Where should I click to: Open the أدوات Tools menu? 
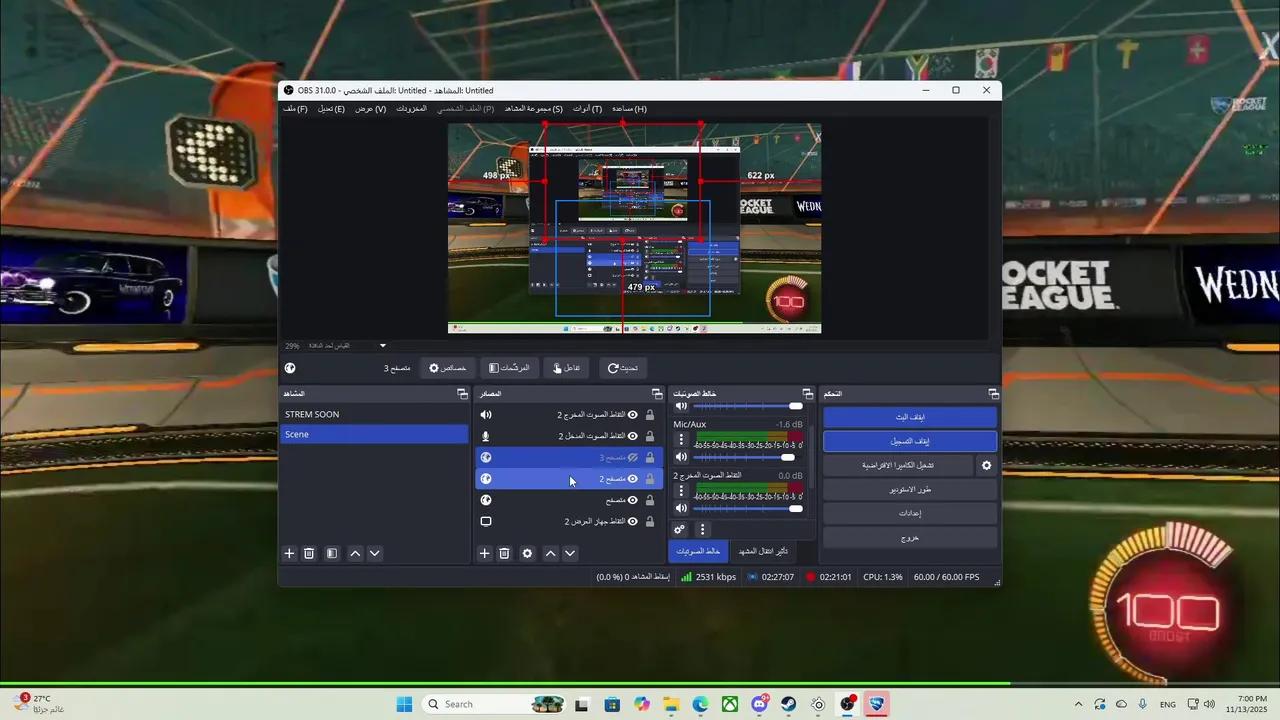(x=586, y=108)
